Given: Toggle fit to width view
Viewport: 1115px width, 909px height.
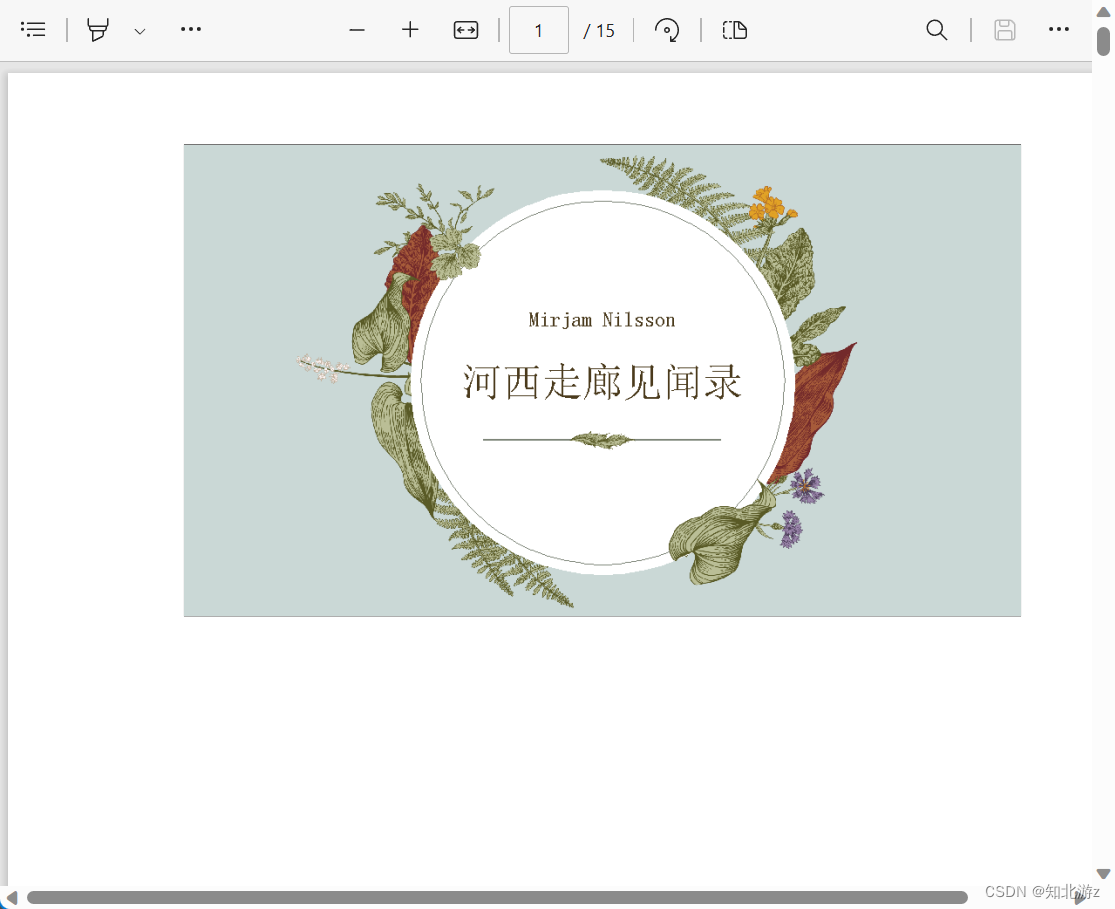Looking at the screenshot, I should [x=466, y=30].
